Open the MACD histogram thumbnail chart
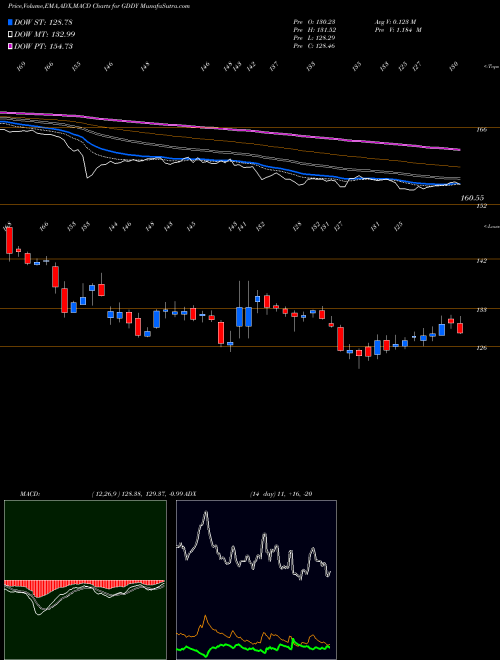This screenshot has height=660, width=500. tap(85, 580)
